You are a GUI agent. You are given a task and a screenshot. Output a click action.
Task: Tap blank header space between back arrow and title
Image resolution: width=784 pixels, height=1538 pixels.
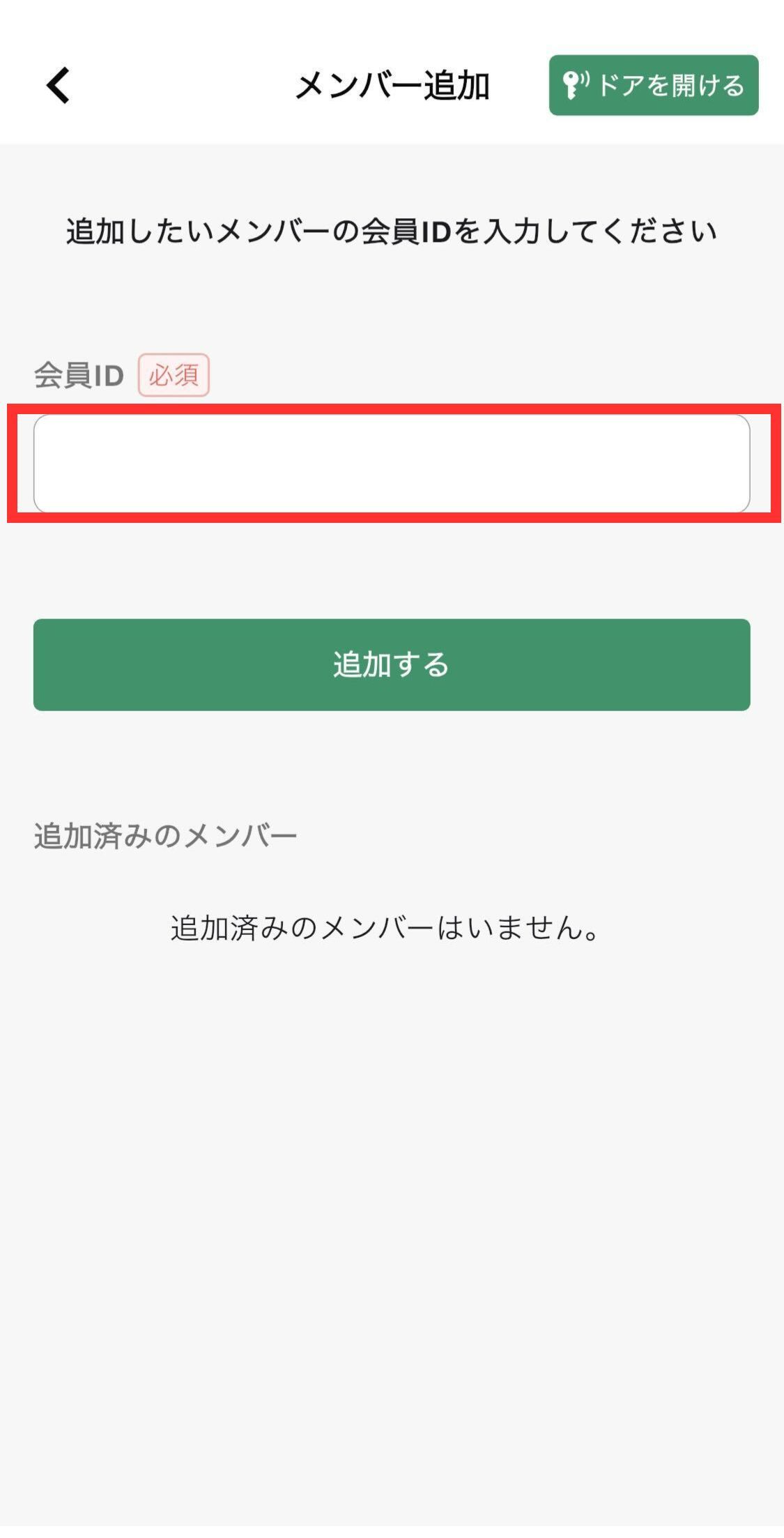point(181,85)
